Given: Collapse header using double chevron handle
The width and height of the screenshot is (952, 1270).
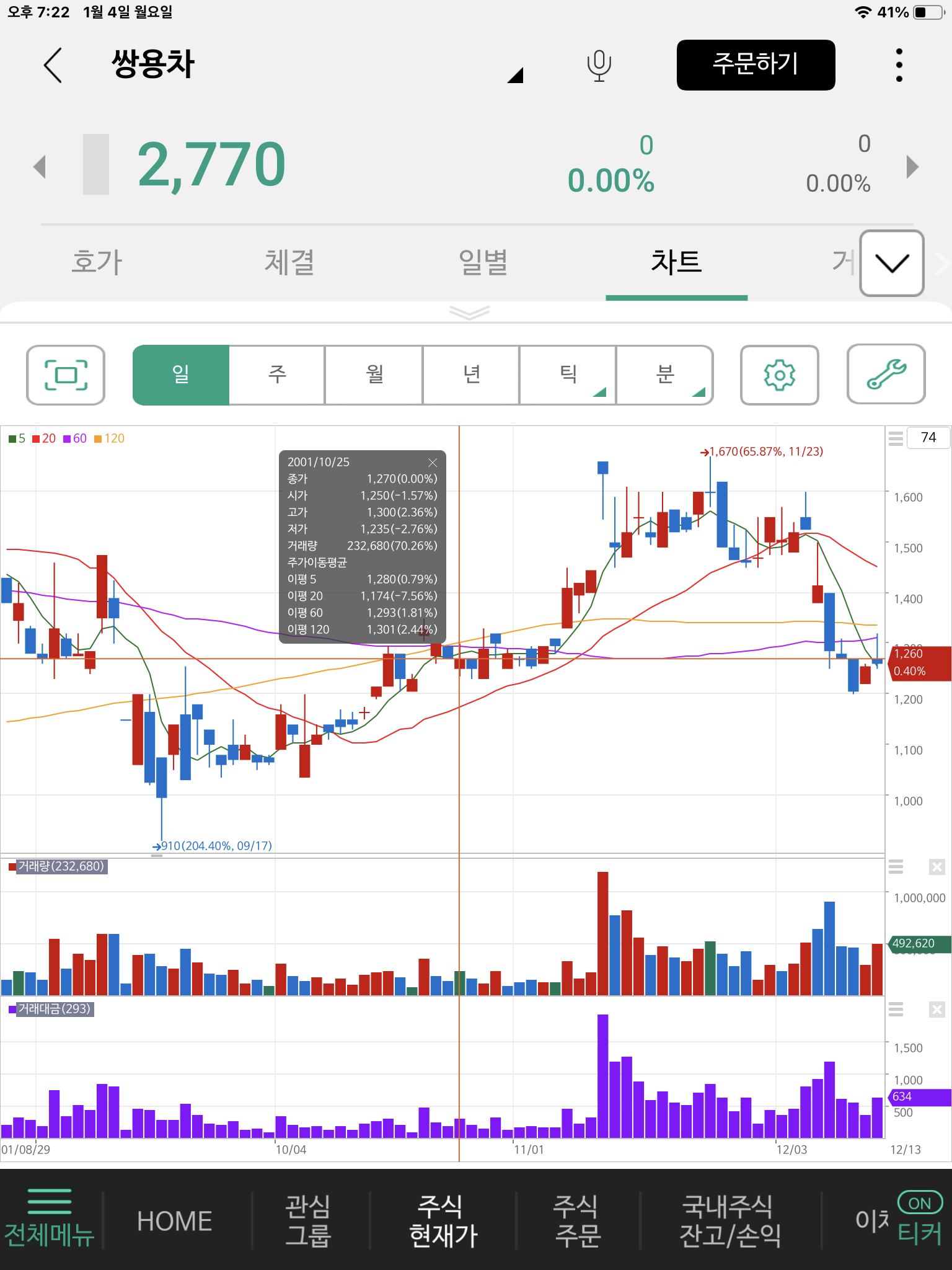Looking at the screenshot, I should [469, 312].
